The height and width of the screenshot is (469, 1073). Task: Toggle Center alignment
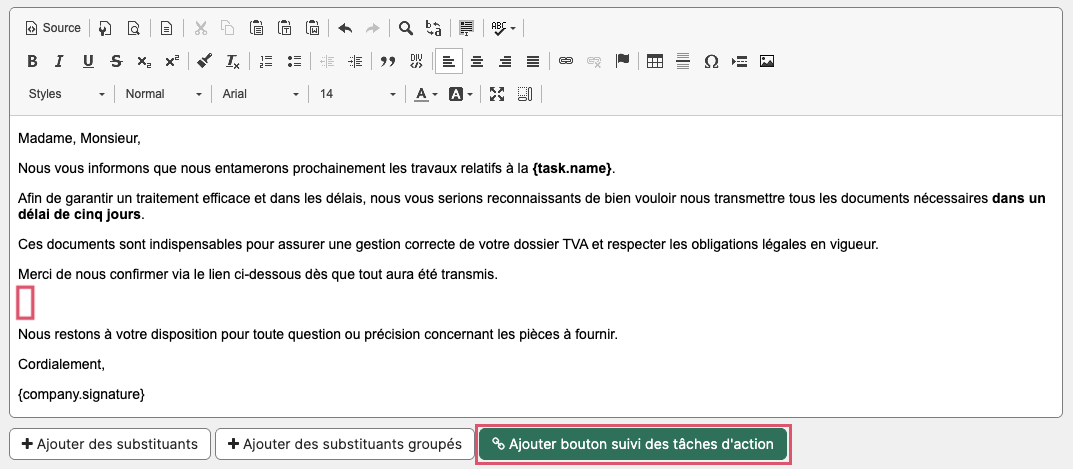coord(477,61)
